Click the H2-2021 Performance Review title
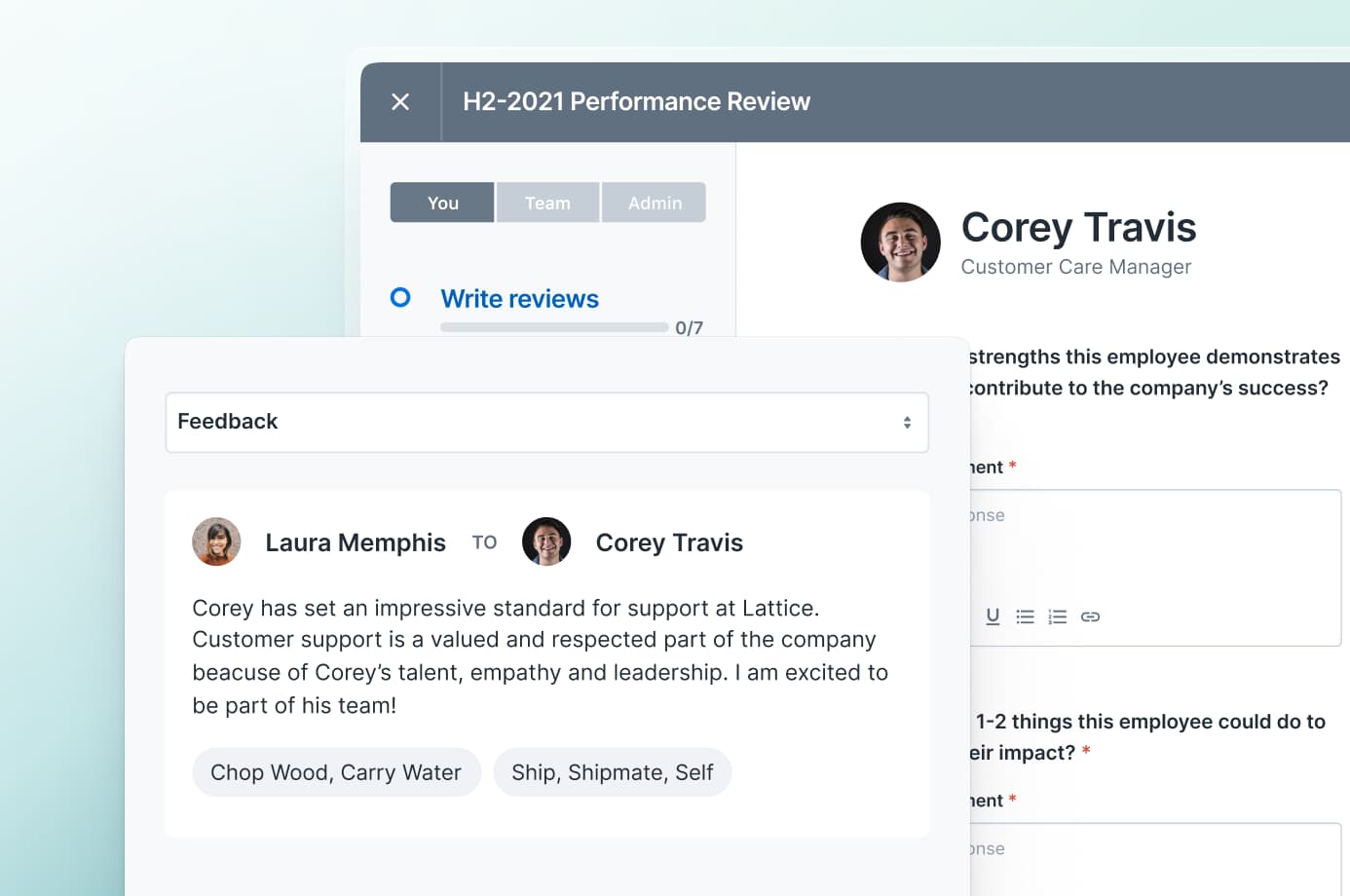Screen dimensions: 1350x896 point(636,101)
